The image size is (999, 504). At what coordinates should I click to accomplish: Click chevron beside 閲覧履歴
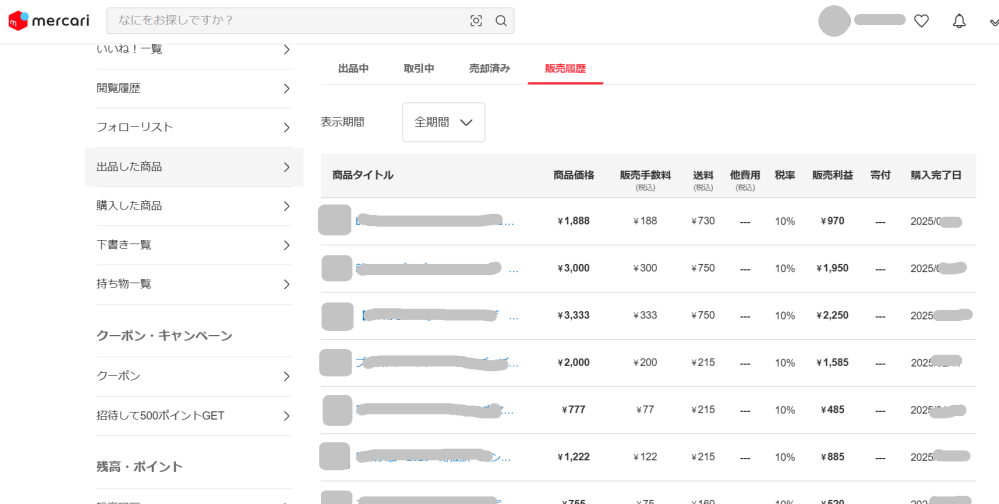286,89
